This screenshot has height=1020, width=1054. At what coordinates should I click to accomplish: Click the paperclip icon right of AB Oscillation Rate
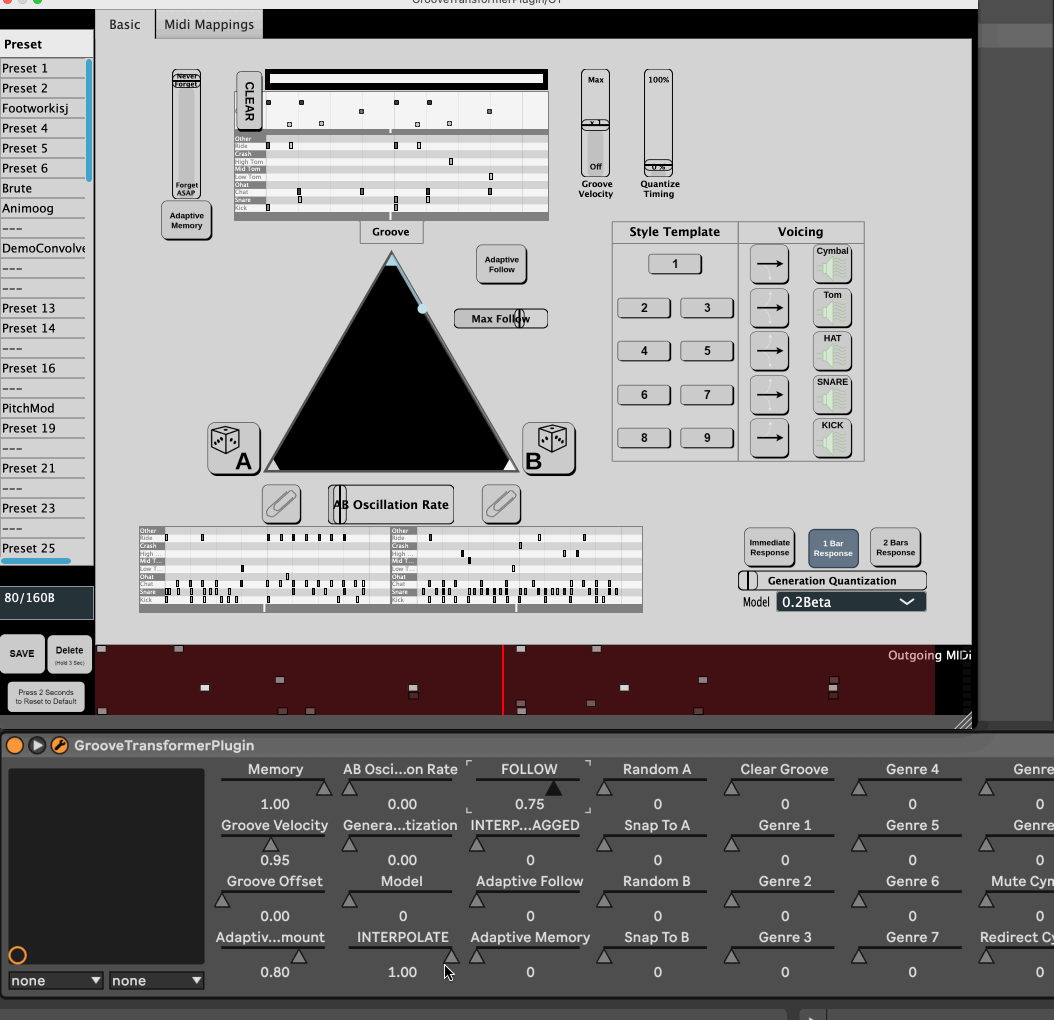coord(501,504)
